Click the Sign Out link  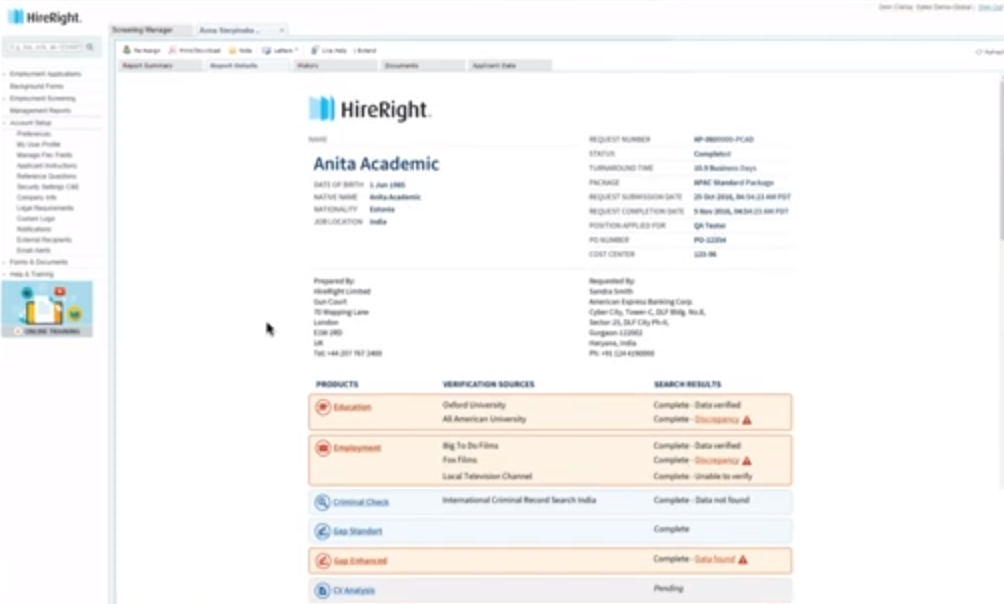click(991, 7)
